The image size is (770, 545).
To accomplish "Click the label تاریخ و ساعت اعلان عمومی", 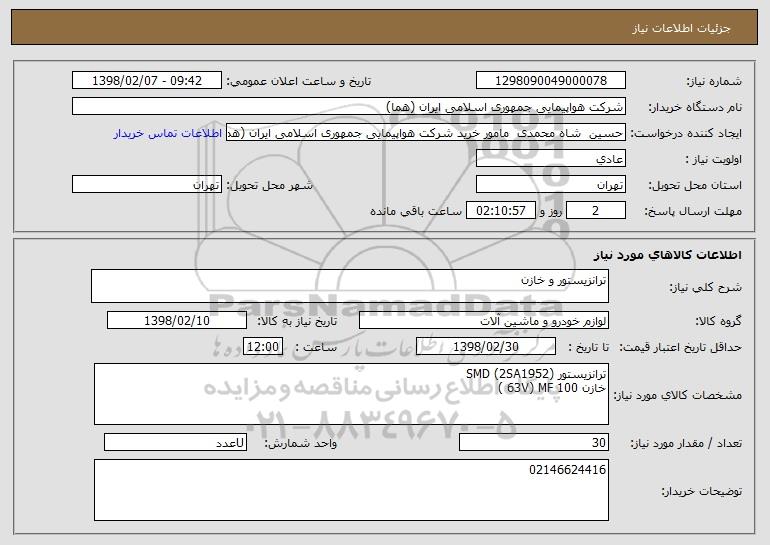I will (x=299, y=82).
